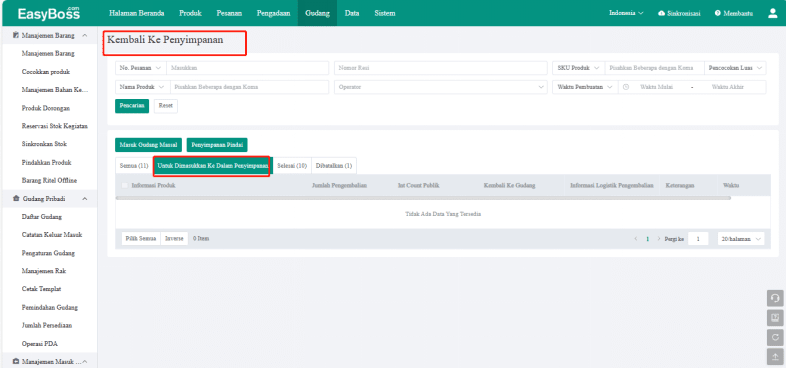787x368 pixels.
Task: Click the Sinkronisasi cloud icon
Action: 662,14
